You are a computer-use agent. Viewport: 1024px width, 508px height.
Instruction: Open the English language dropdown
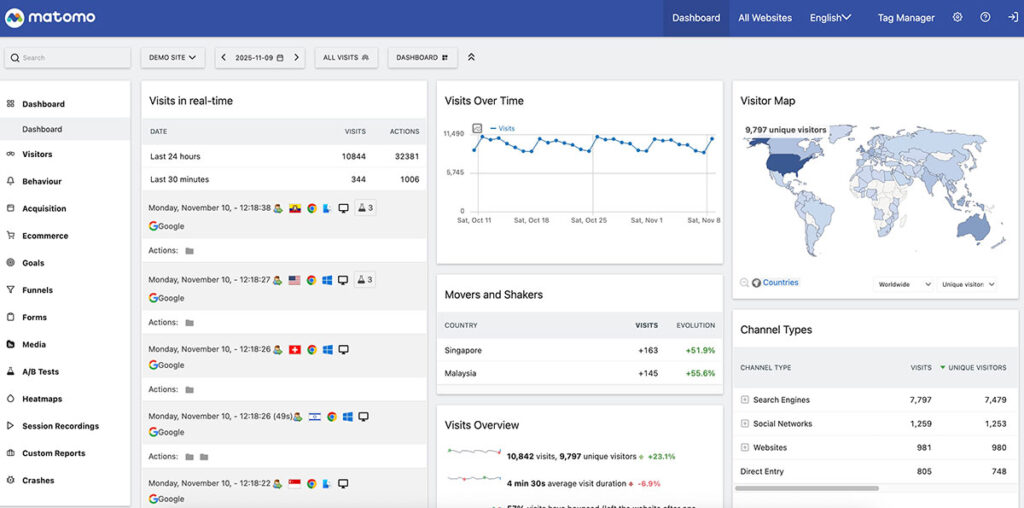pos(830,18)
